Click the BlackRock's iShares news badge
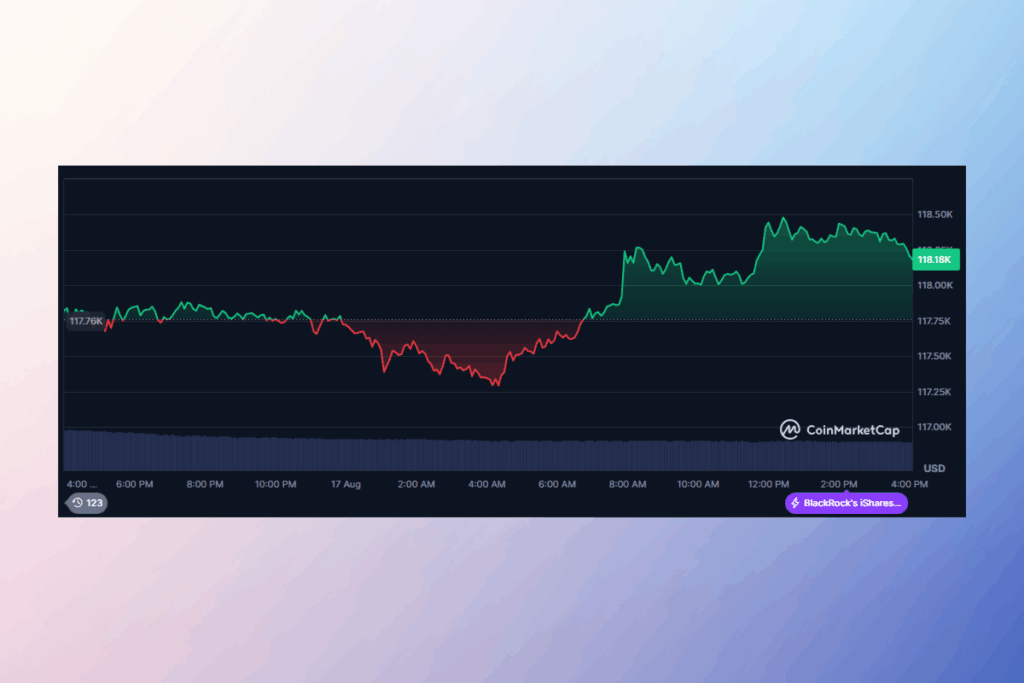 (846, 503)
